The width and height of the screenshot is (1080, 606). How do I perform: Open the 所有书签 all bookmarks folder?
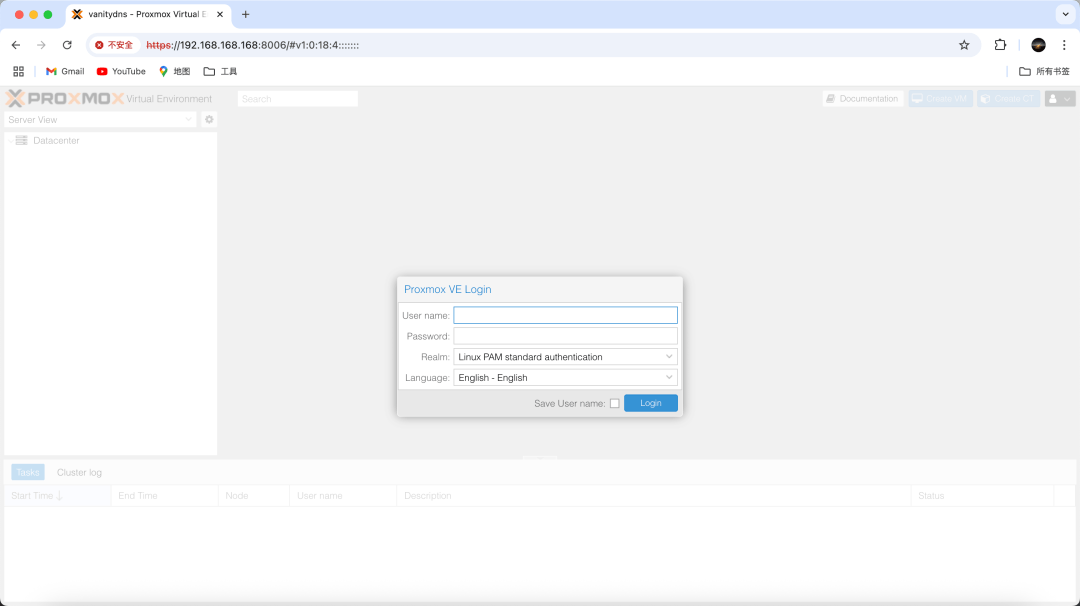[x=1044, y=71]
